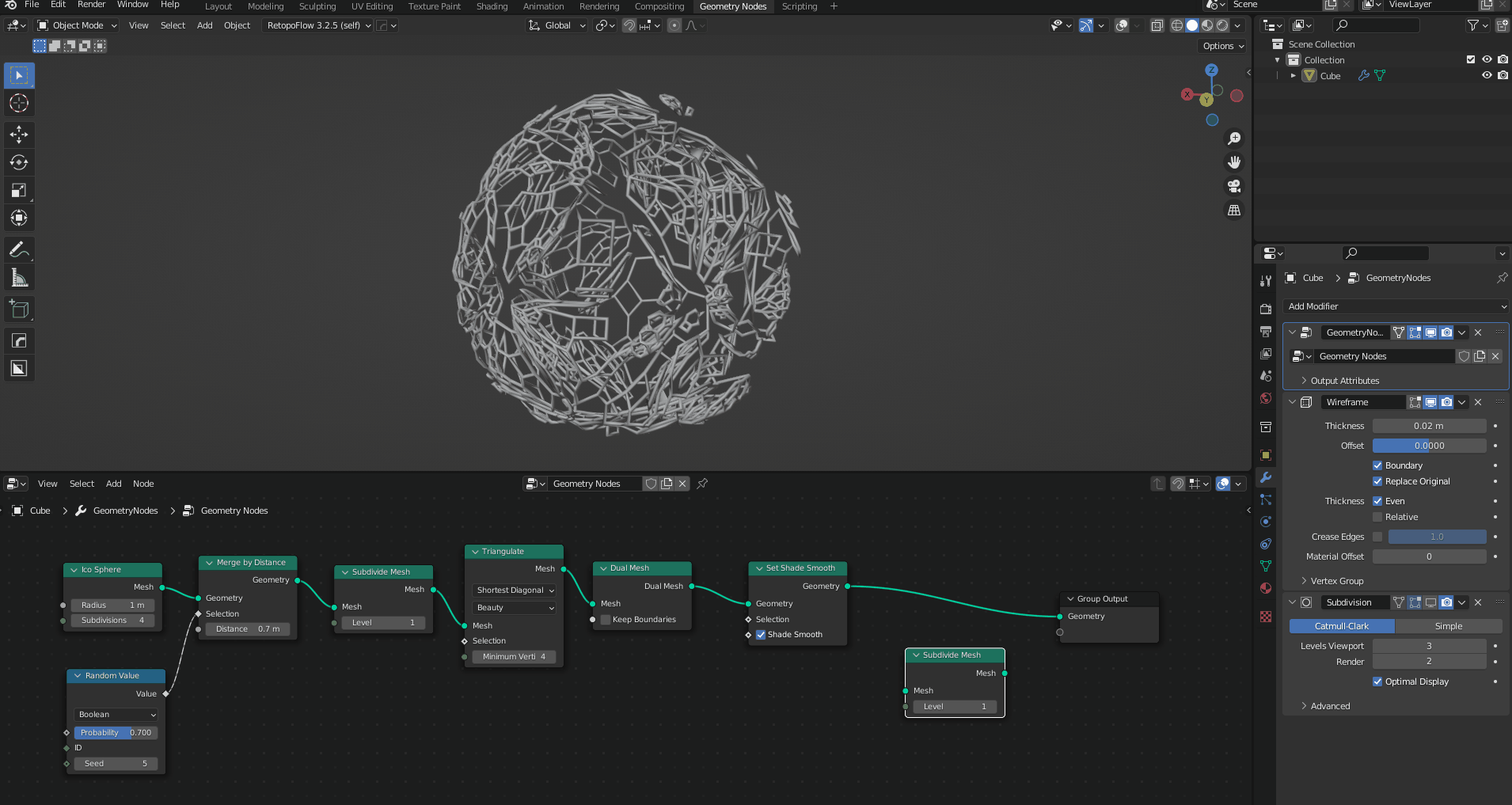
Task: Click the Catmull-Clark button on the Subdivision modifier
Action: click(x=1341, y=625)
